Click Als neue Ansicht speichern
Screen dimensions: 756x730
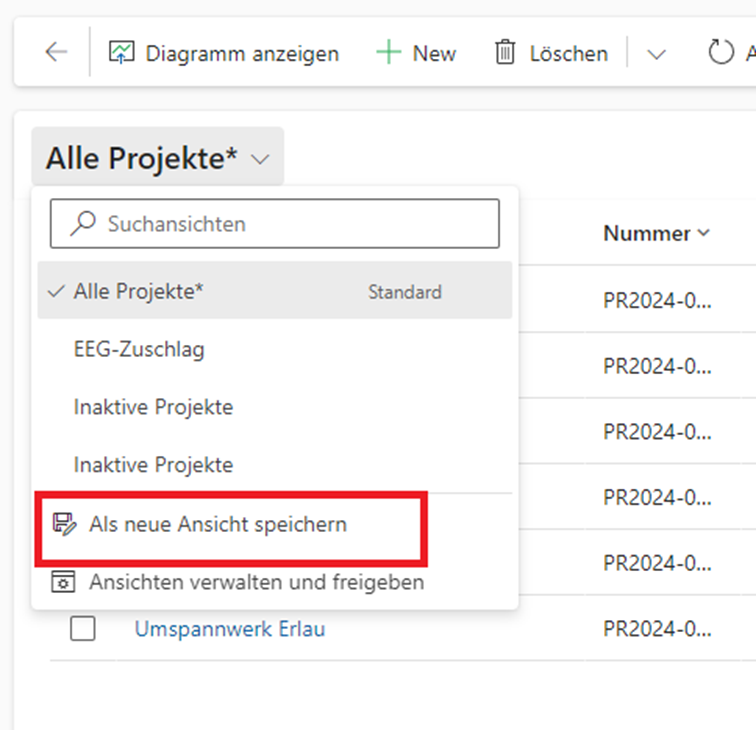coord(218,524)
